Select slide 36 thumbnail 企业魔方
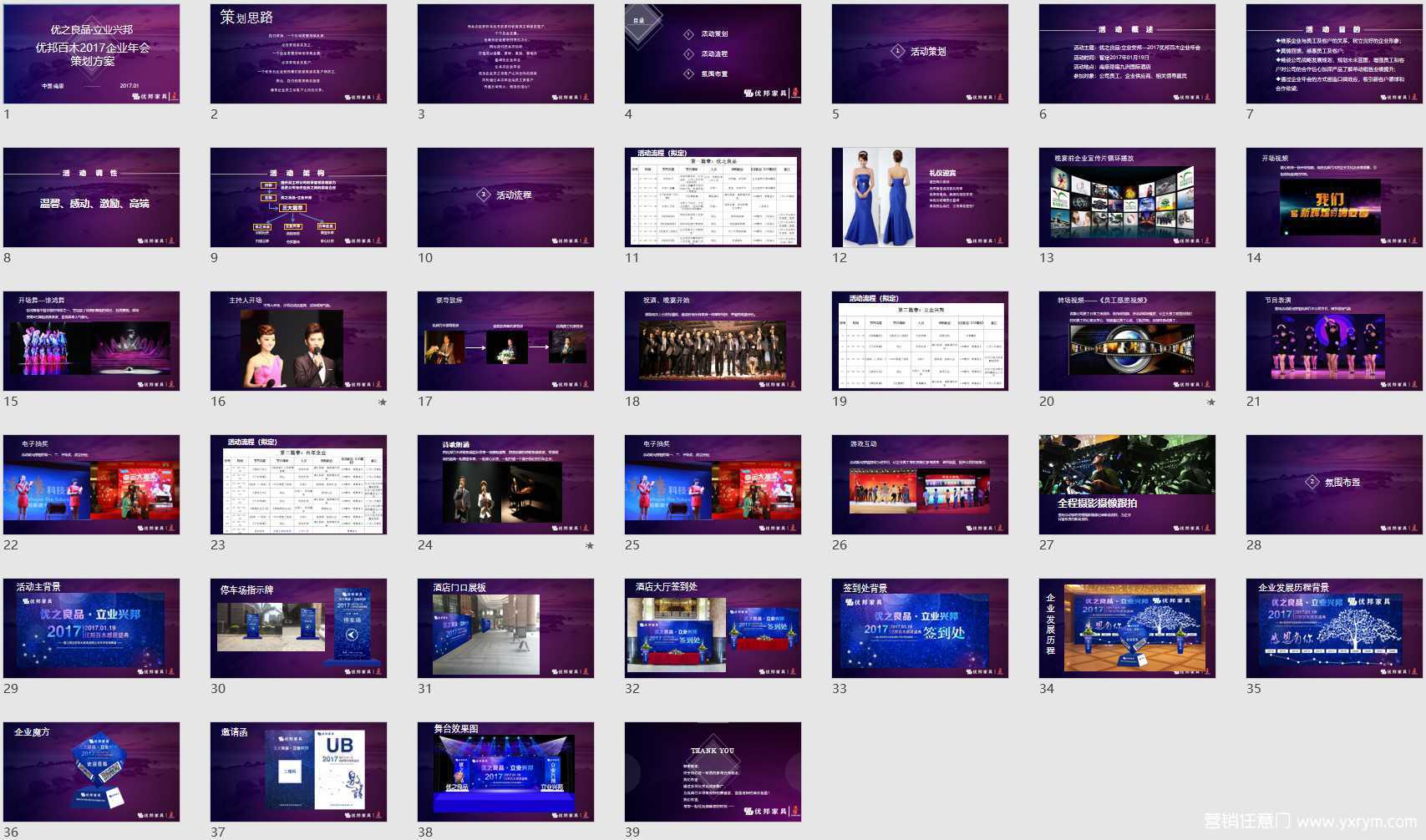The image size is (1426, 840). tap(92, 772)
